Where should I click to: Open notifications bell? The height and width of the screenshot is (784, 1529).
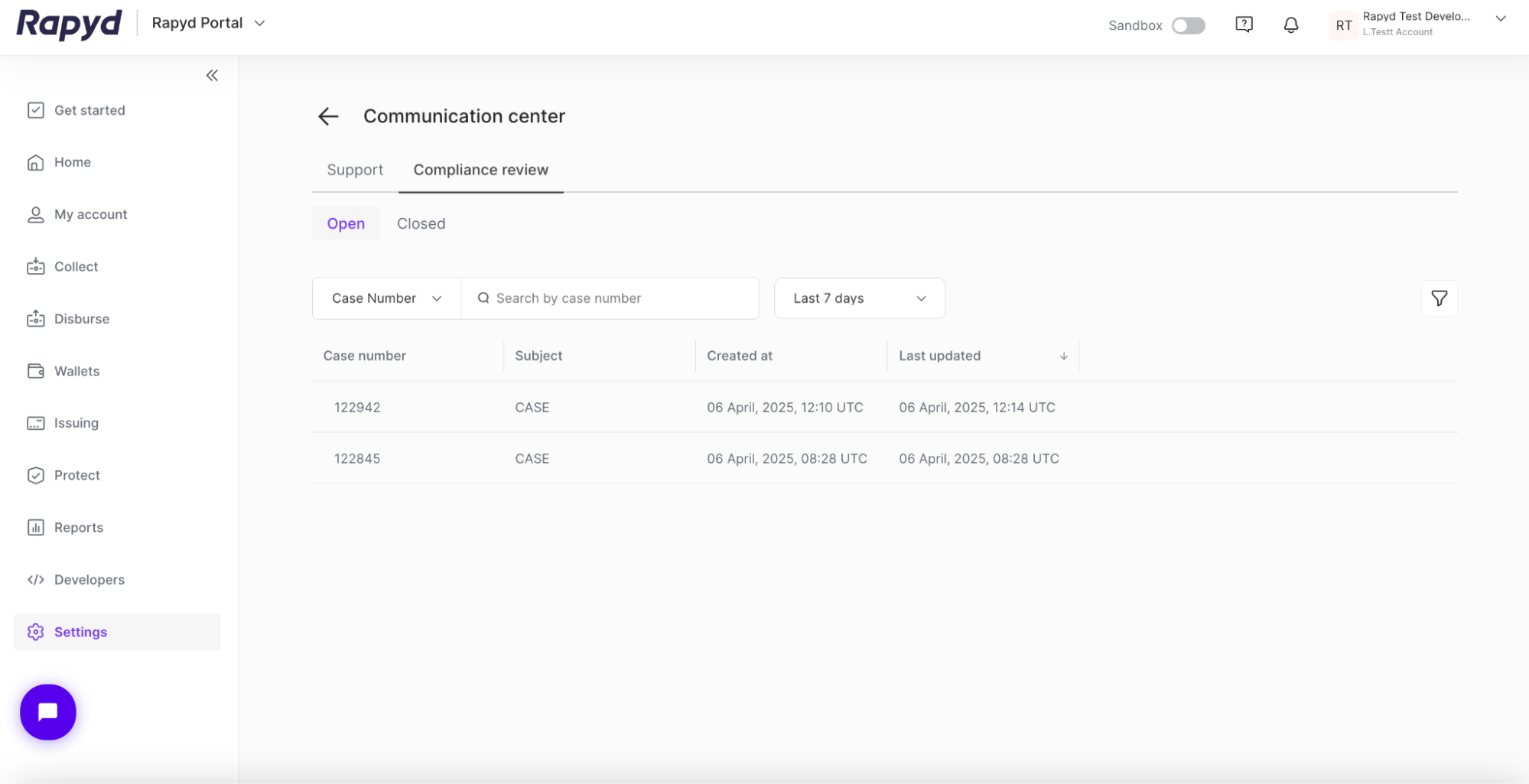click(1290, 24)
